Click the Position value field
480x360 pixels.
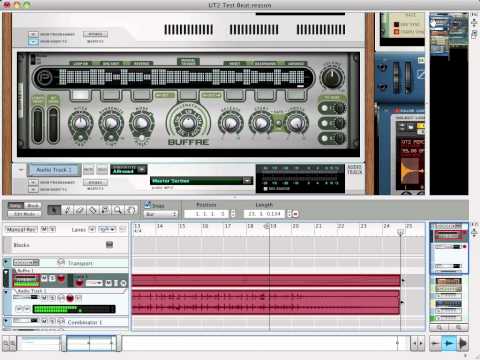206,214
